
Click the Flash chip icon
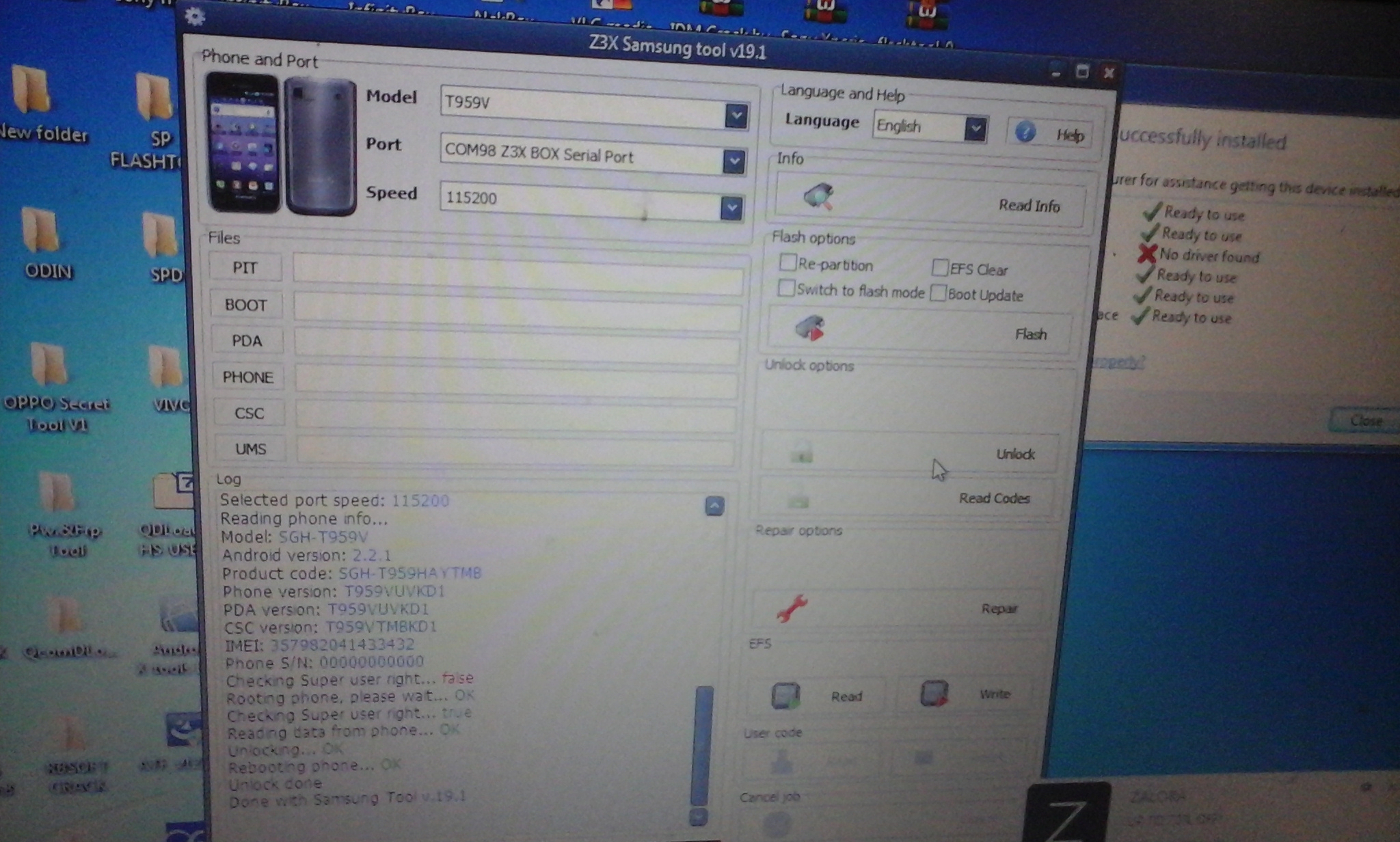811,329
